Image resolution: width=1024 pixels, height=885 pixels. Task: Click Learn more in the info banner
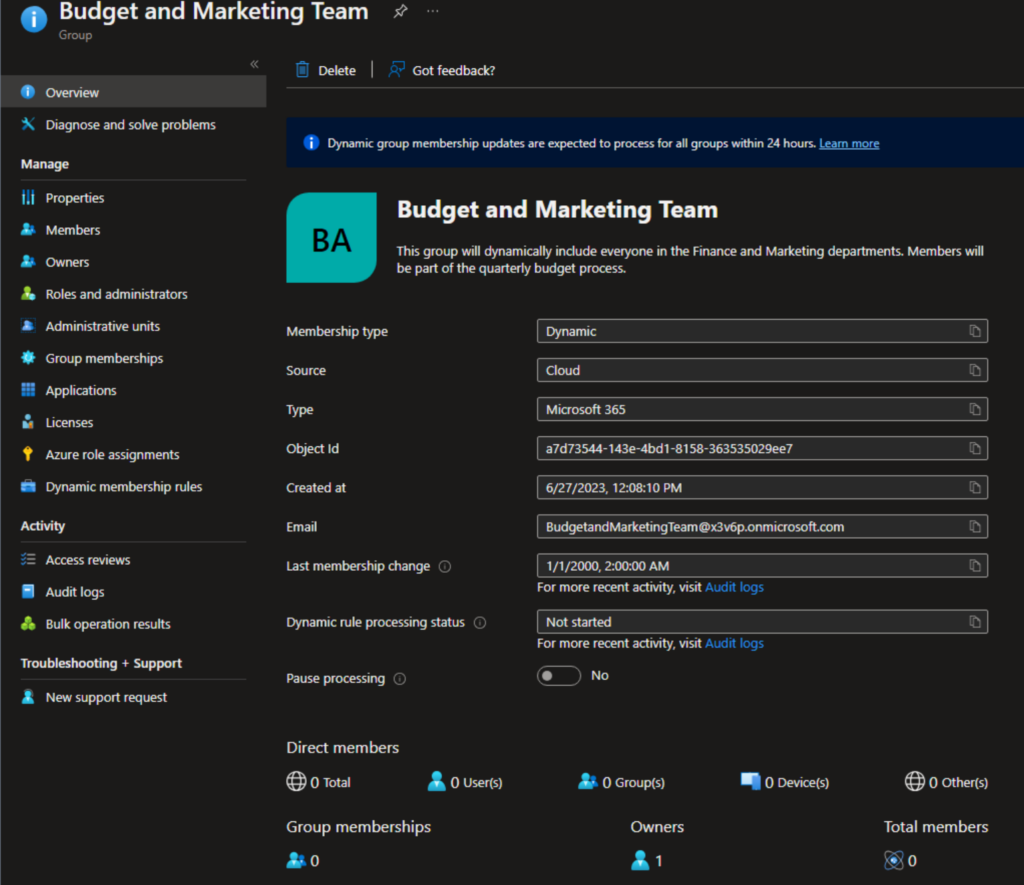(849, 143)
